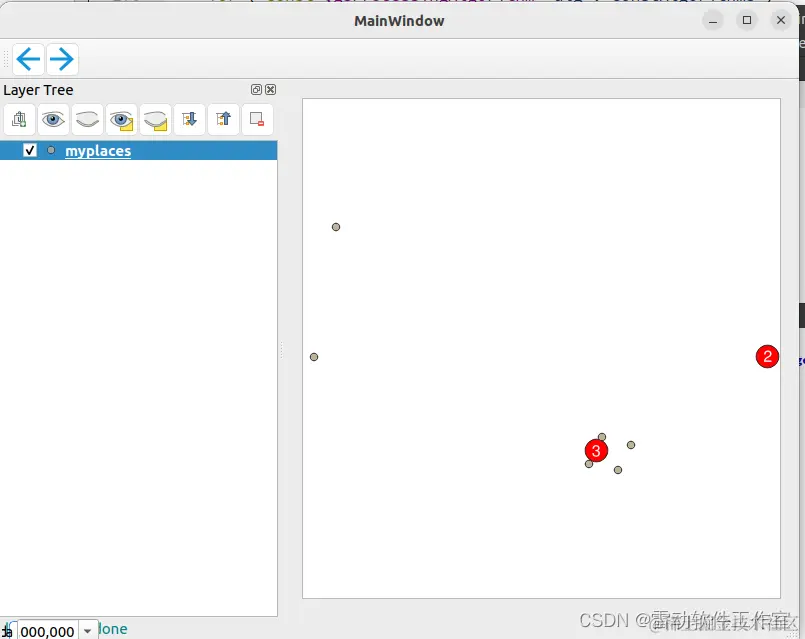Maximize the MainWindow

click(x=747, y=21)
